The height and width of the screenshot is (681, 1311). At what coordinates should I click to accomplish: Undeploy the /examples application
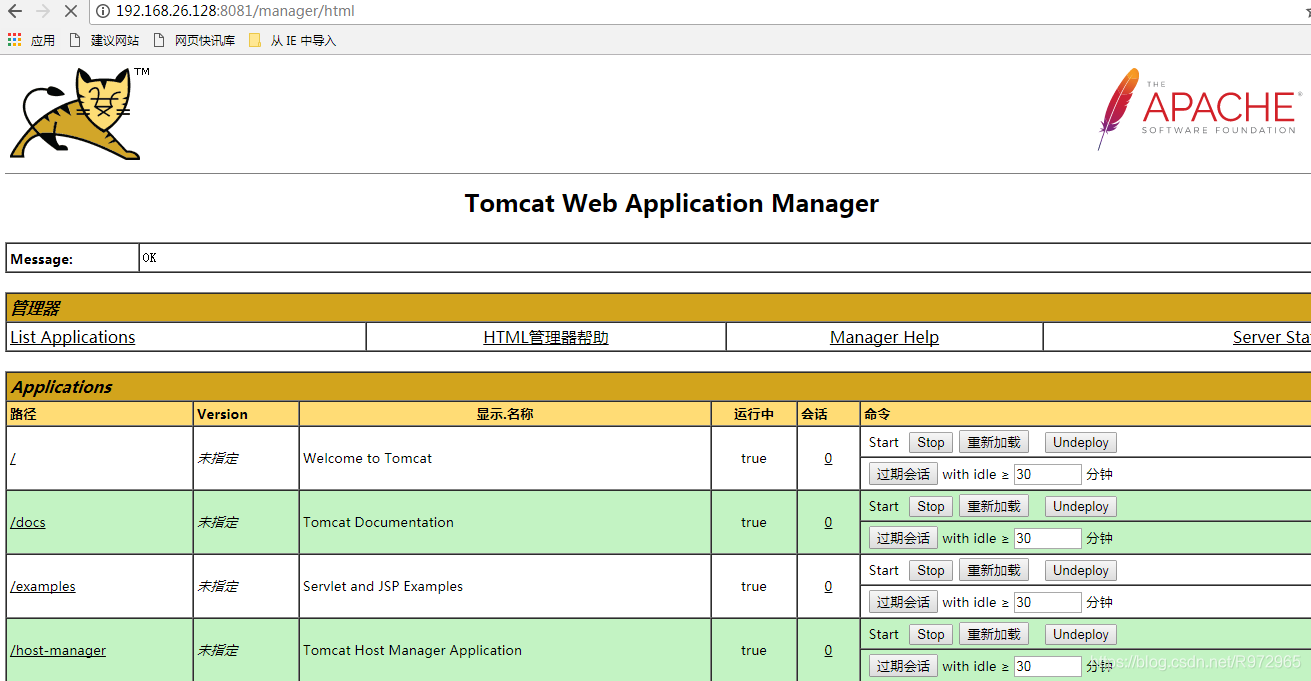[x=1081, y=570]
